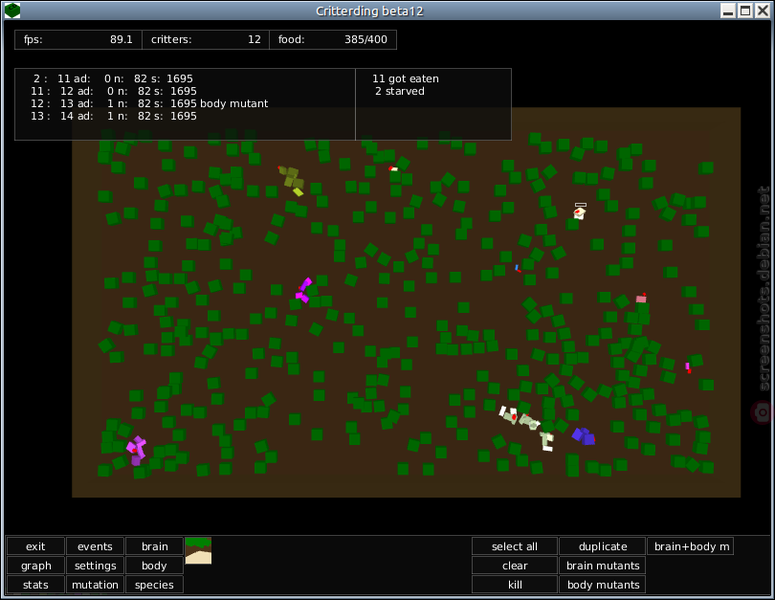
Task: Click the '2 starved' text
Action: pyautogui.click(x=399, y=91)
